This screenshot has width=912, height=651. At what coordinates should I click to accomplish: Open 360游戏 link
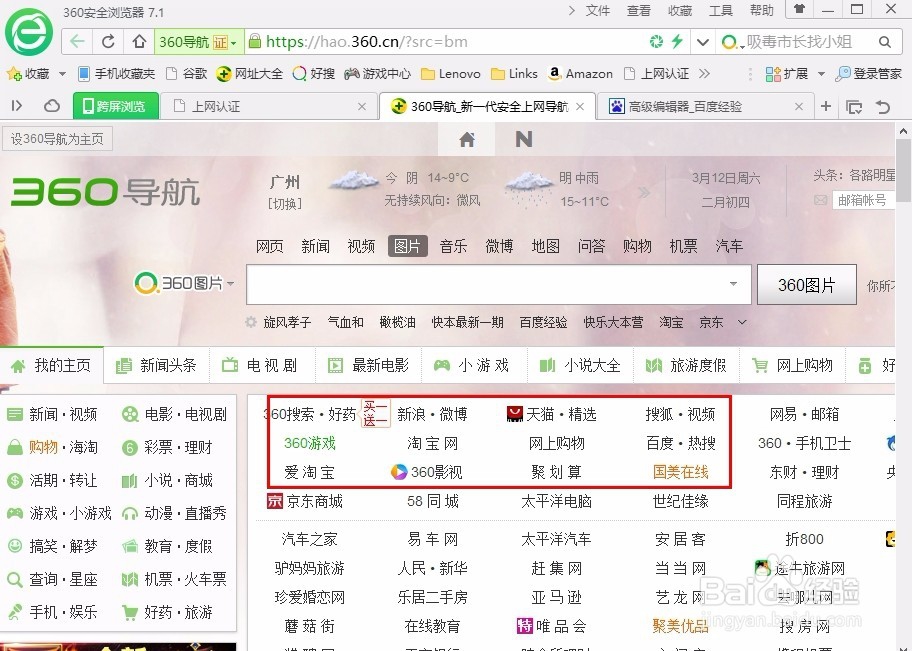pos(309,443)
